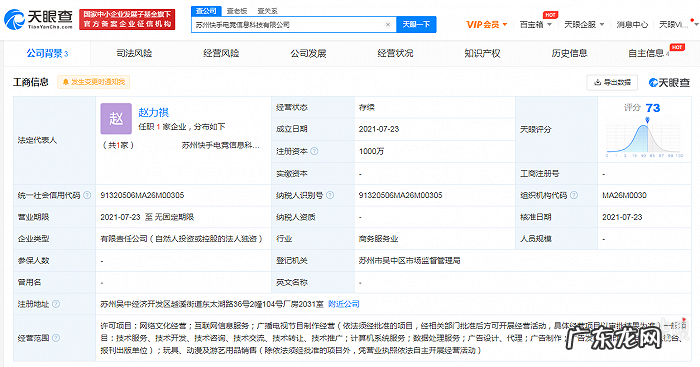Click the purple 赵 avatar thumbnail

pyautogui.click(x=116, y=119)
